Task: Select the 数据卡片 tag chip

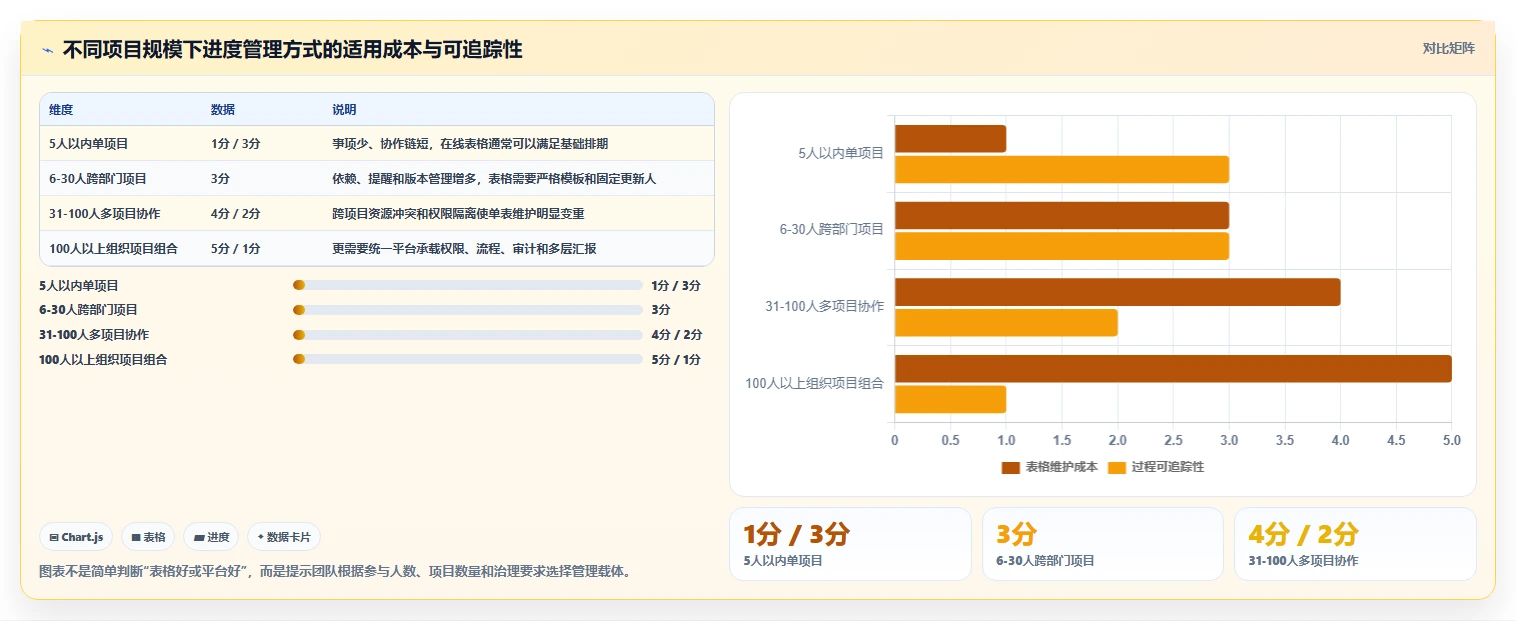Action: 284,537
